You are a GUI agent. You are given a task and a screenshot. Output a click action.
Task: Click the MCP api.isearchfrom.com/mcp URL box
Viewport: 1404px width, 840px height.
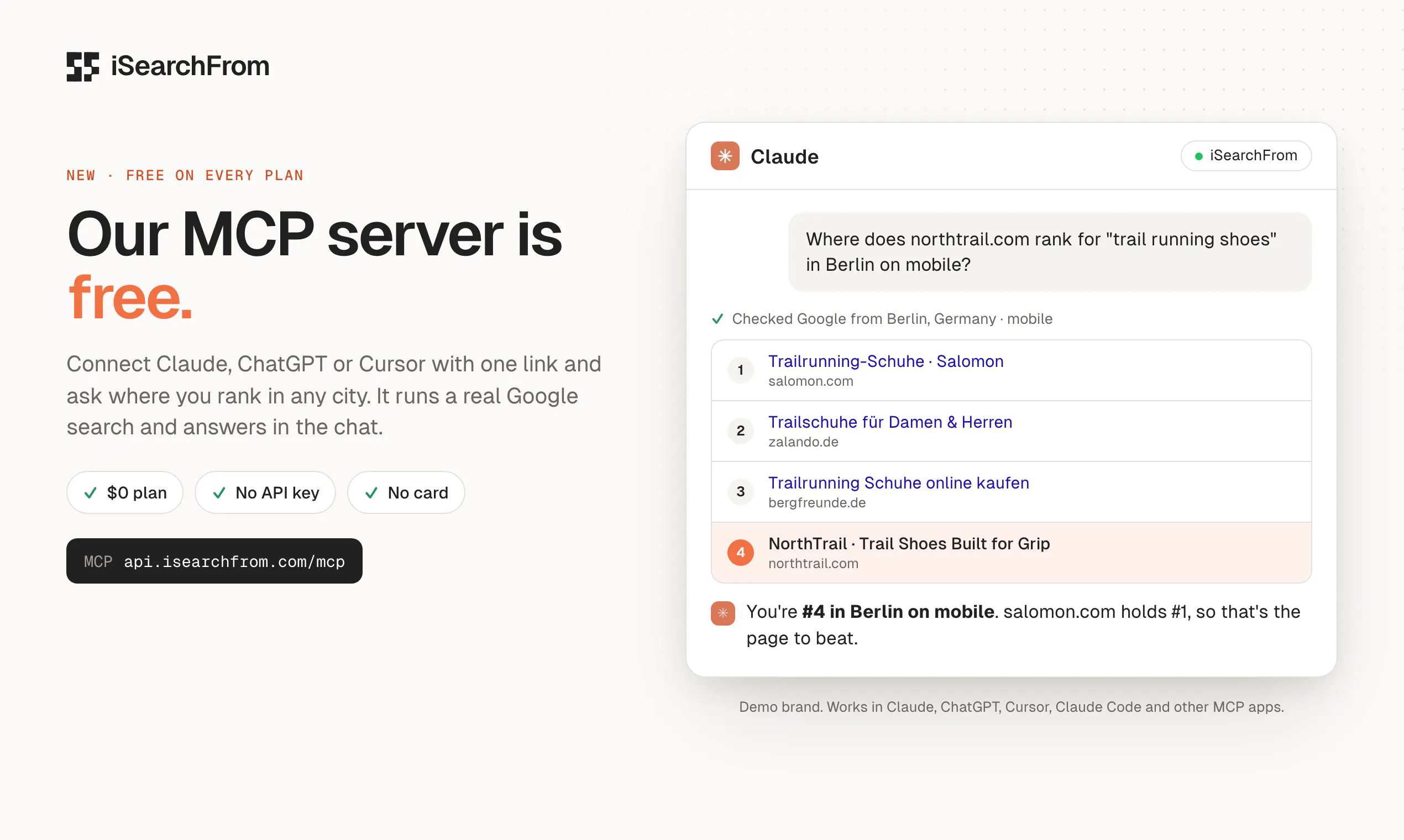tap(214, 561)
